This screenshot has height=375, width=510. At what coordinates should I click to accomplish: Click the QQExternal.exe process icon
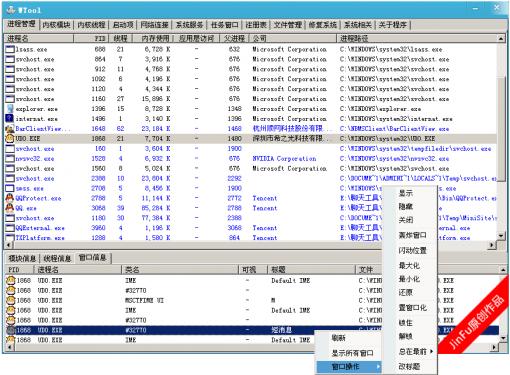pos(10,228)
